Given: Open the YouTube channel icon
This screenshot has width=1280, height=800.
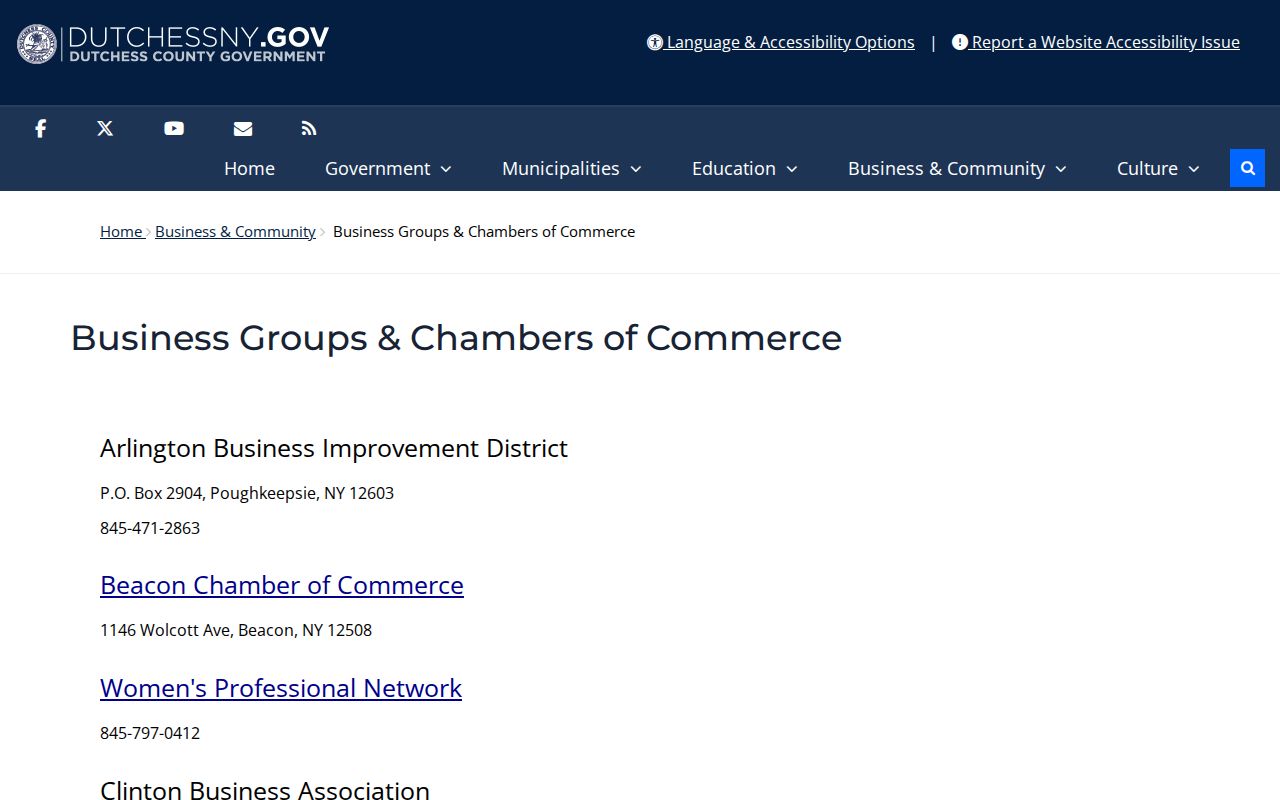Looking at the screenshot, I should click(x=174, y=128).
